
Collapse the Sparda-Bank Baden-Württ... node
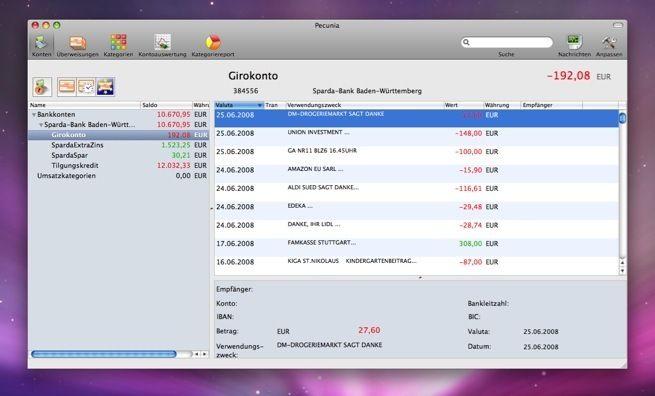[x=41, y=125]
